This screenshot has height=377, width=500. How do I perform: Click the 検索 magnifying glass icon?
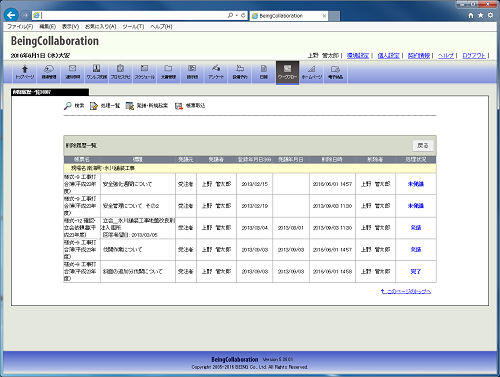[68, 106]
